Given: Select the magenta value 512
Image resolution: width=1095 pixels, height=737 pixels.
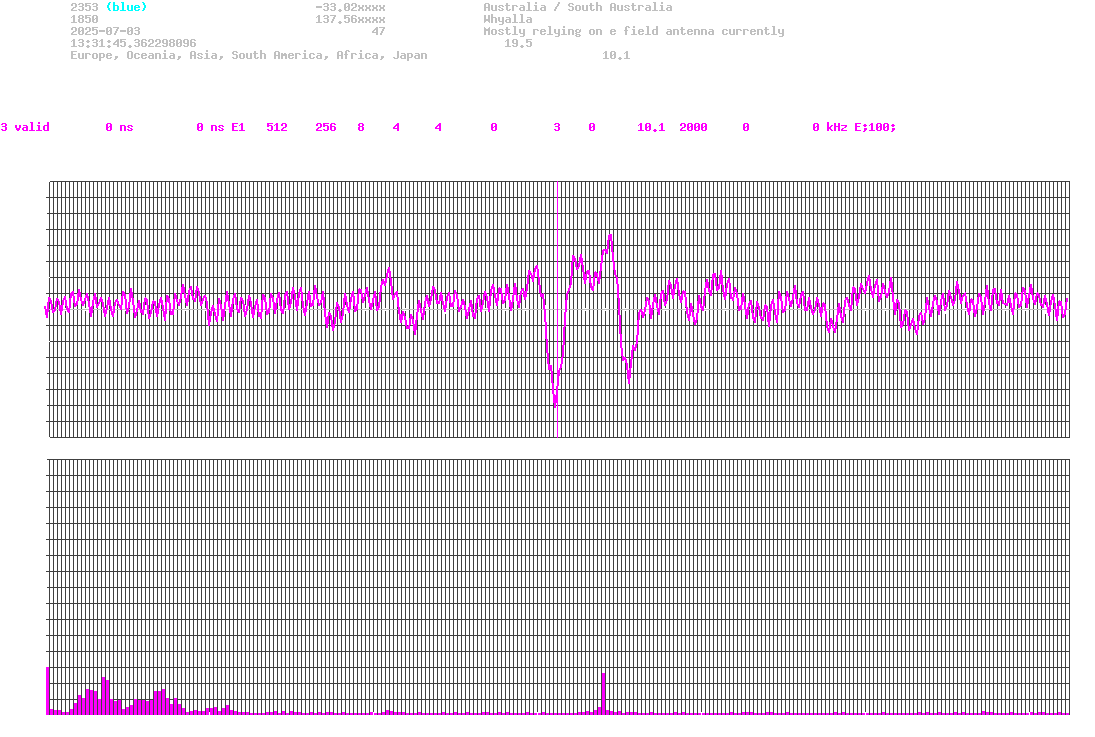Looking at the screenshot, I should tap(277, 127).
